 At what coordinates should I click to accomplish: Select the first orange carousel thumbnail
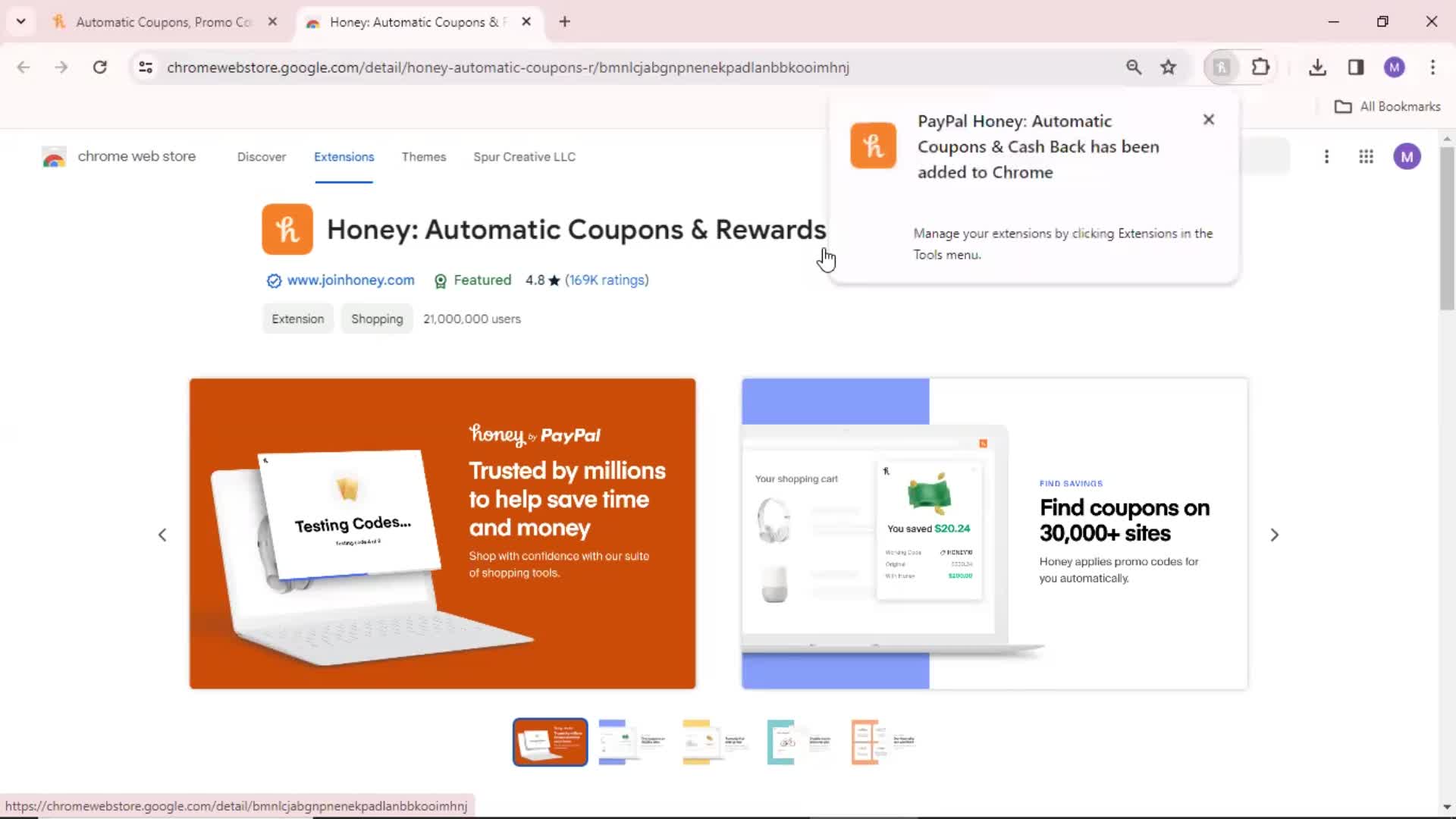point(551,742)
